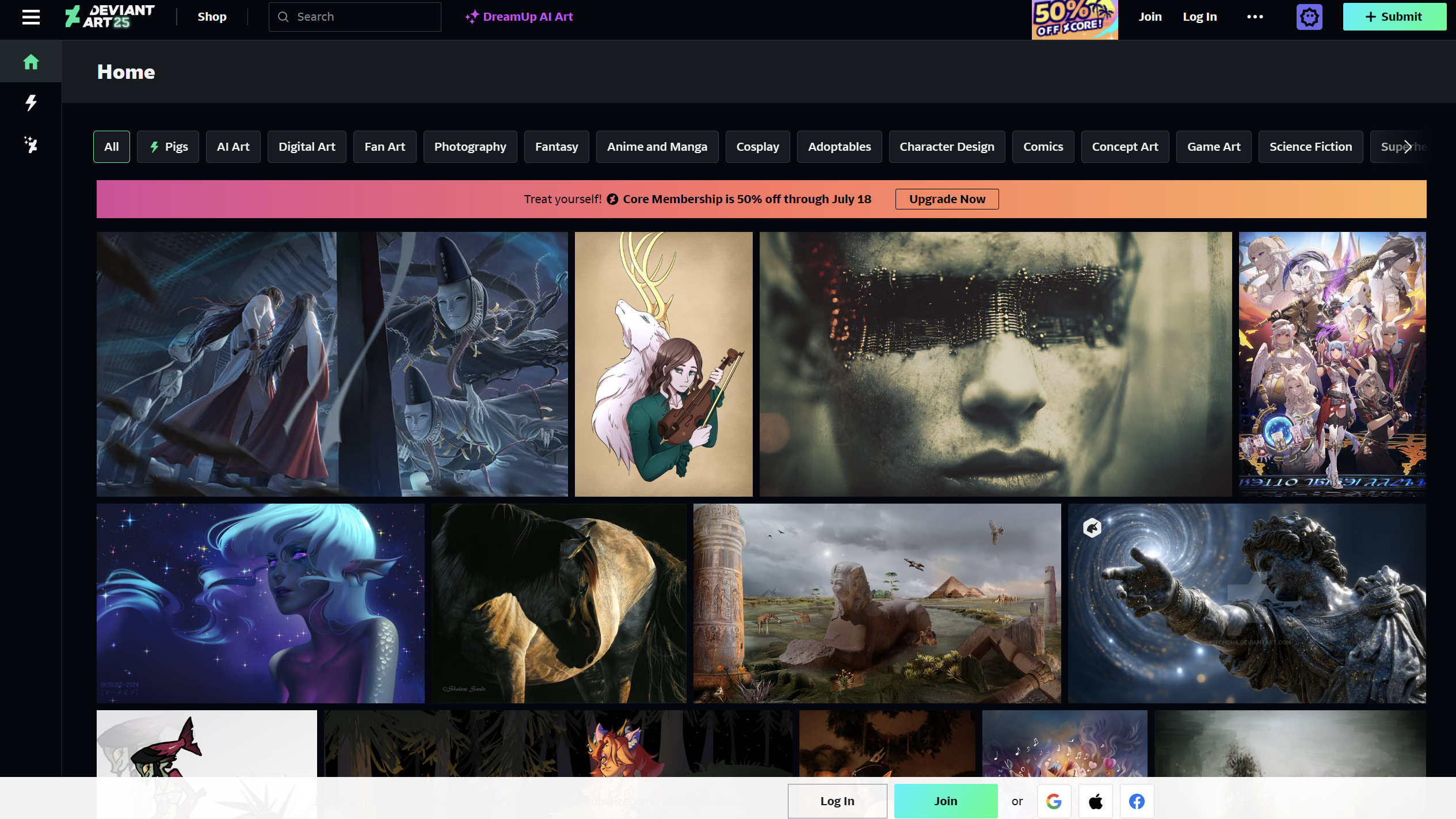The width and height of the screenshot is (1456, 819).
Task: Open the blue-haired elf artwork
Action: tap(261, 603)
